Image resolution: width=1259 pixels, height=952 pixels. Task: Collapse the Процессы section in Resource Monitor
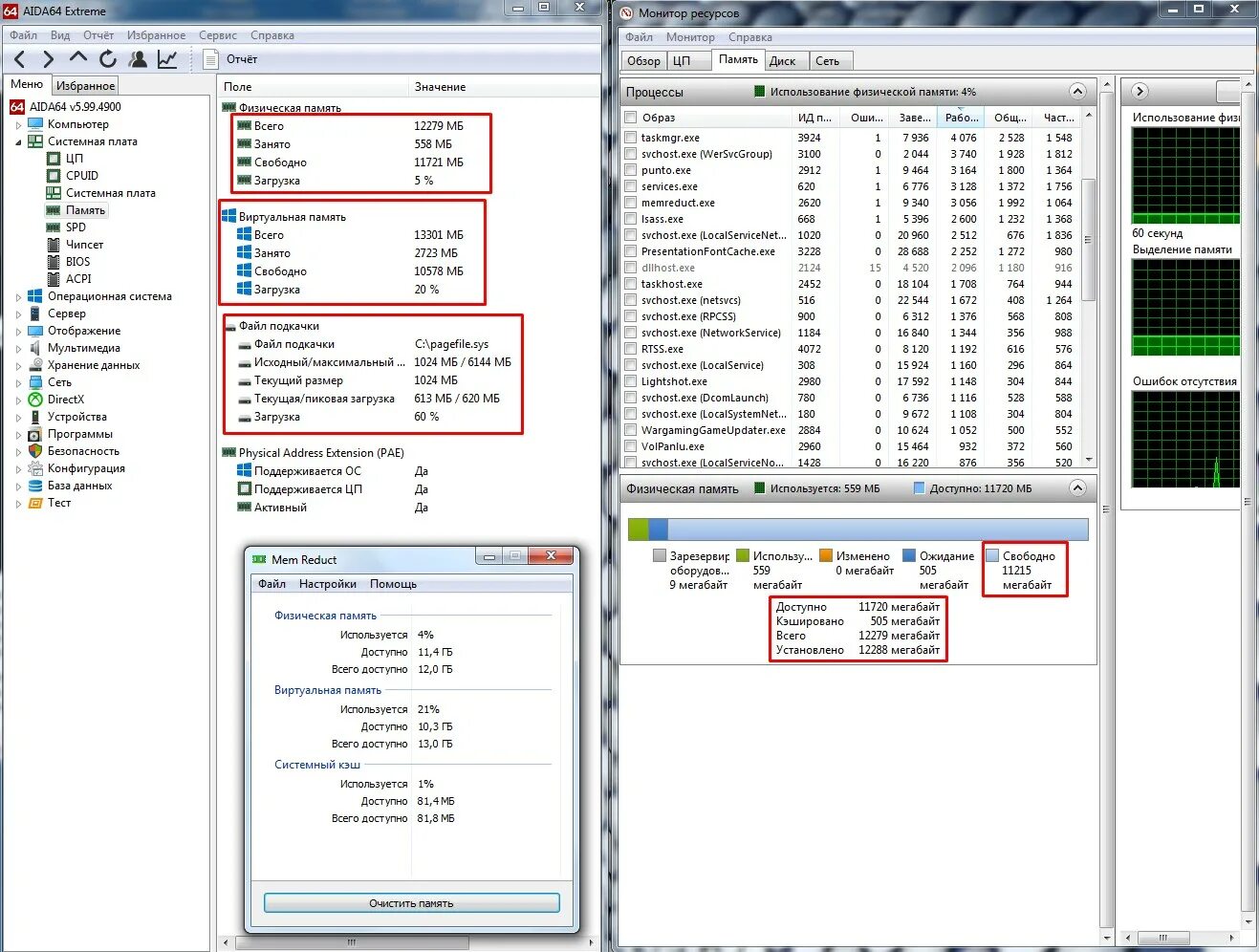1077,92
